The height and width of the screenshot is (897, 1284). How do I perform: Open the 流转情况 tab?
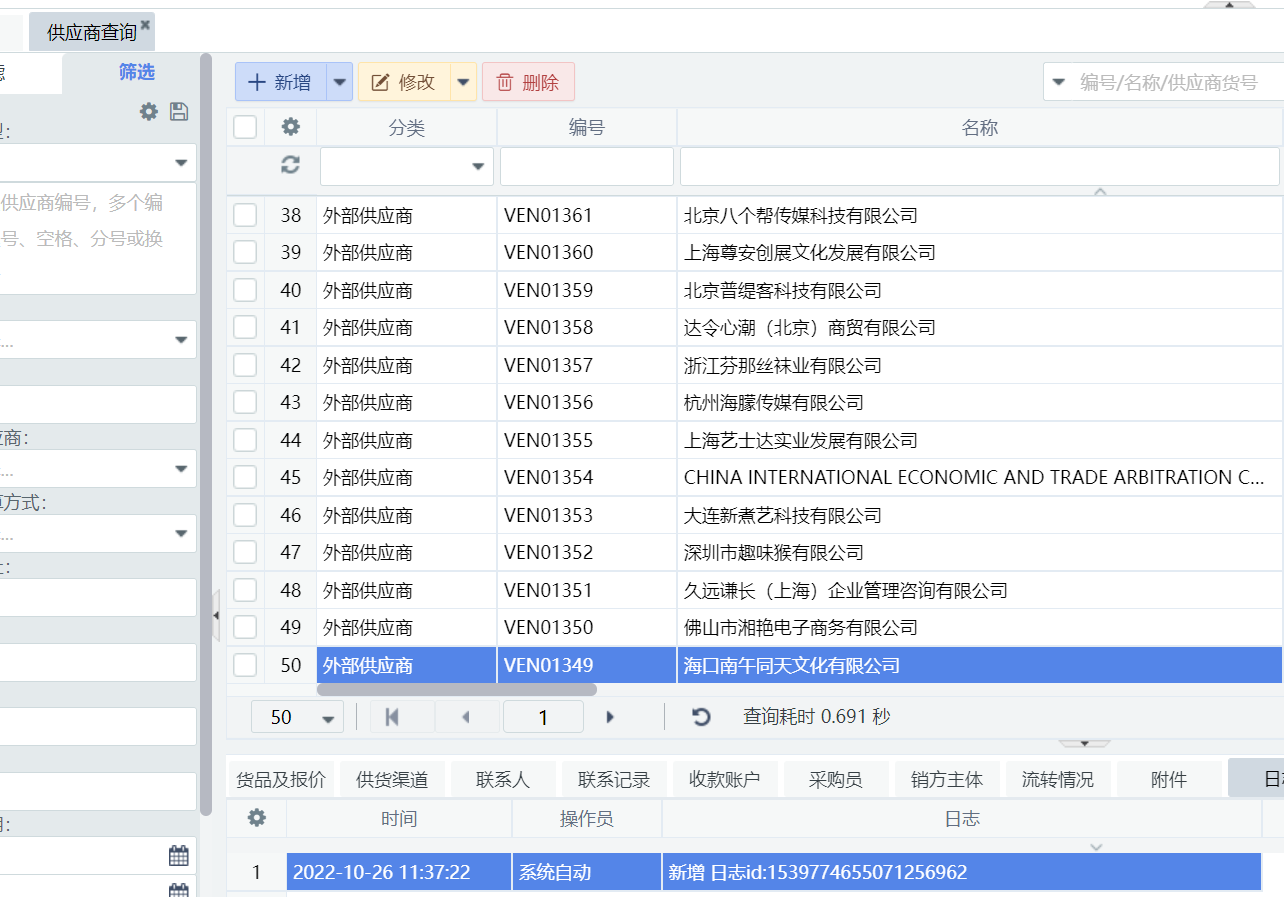(1058, 780)
